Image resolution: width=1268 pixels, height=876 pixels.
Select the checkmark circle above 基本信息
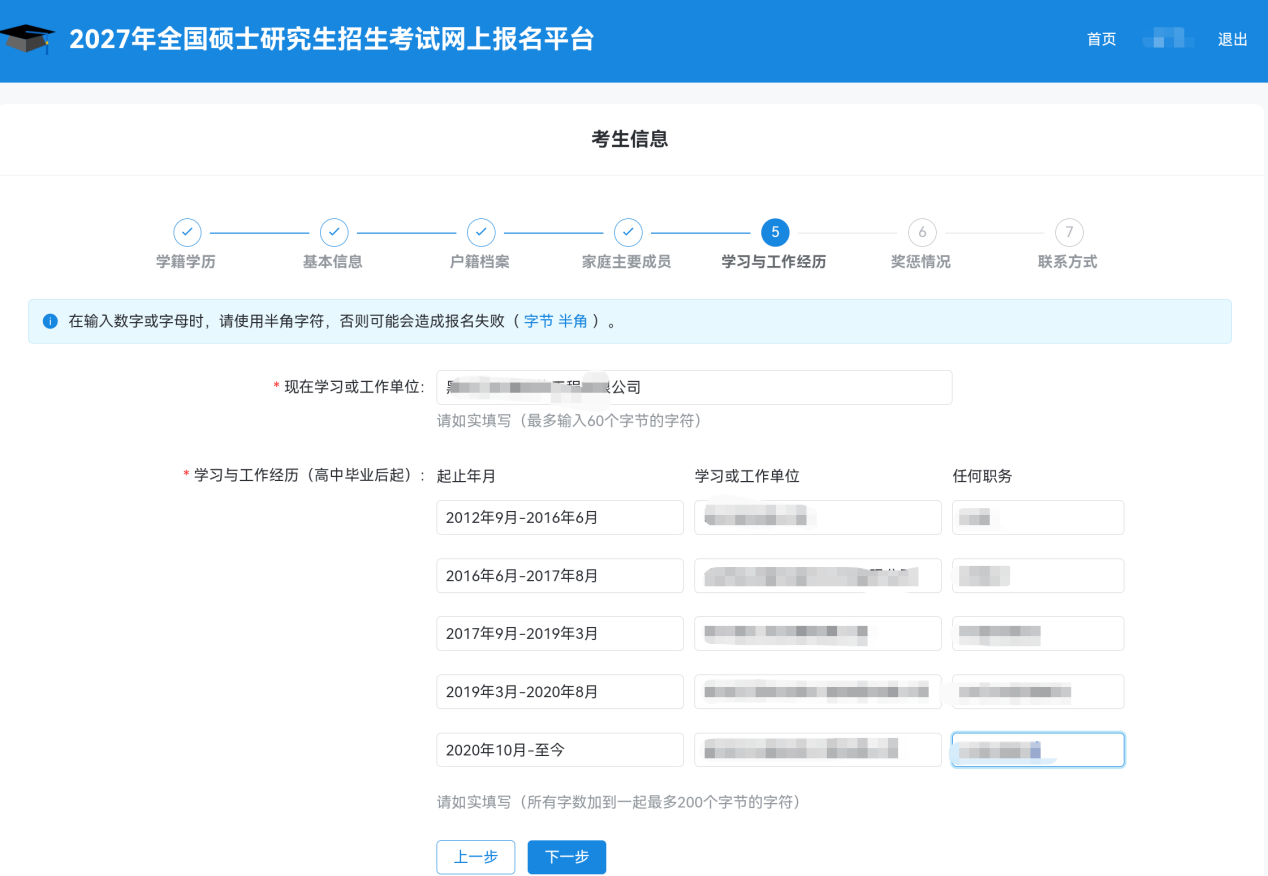334,232
